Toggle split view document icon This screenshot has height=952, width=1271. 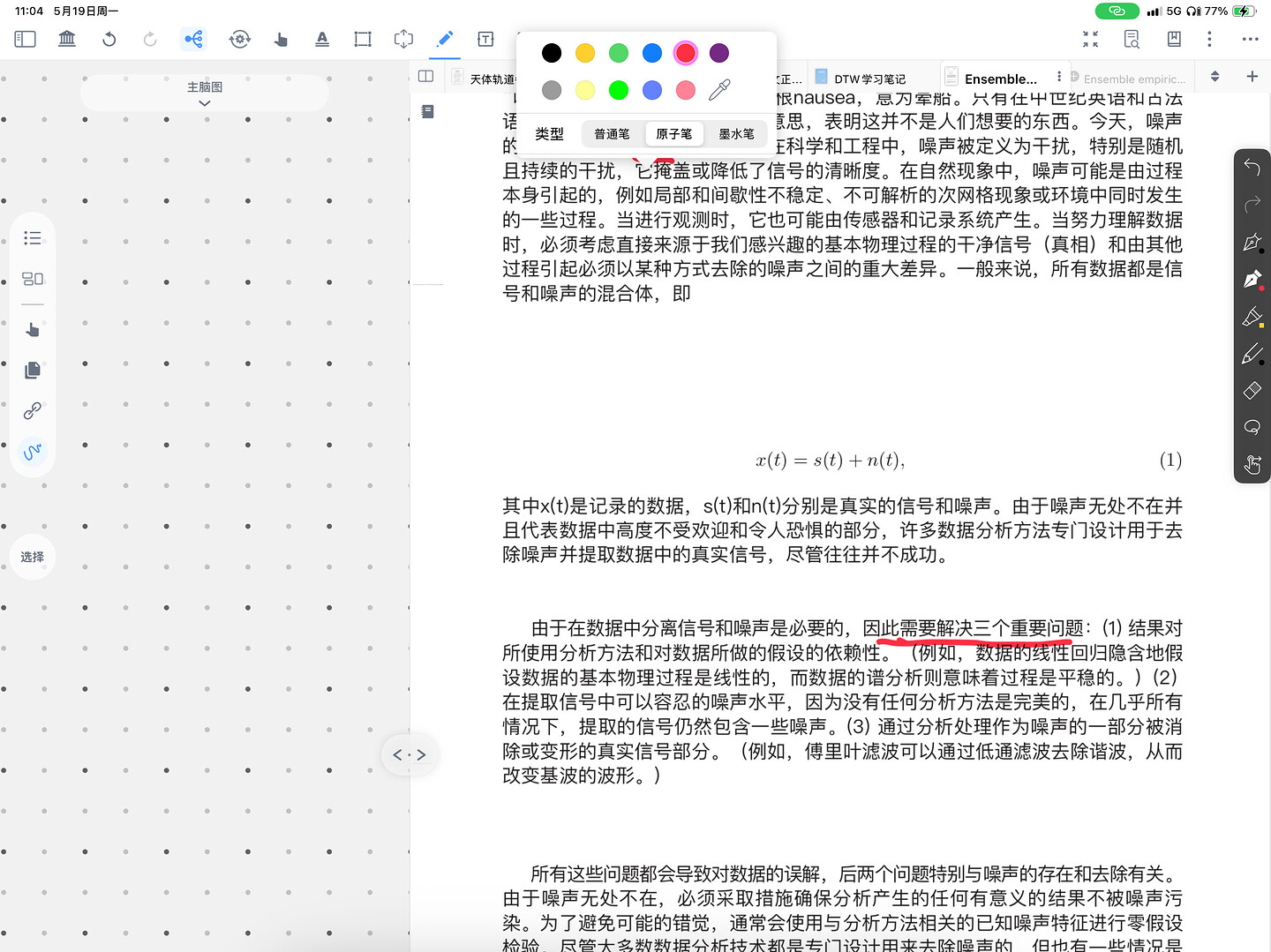pyautogui.click(x=426, y=76)
